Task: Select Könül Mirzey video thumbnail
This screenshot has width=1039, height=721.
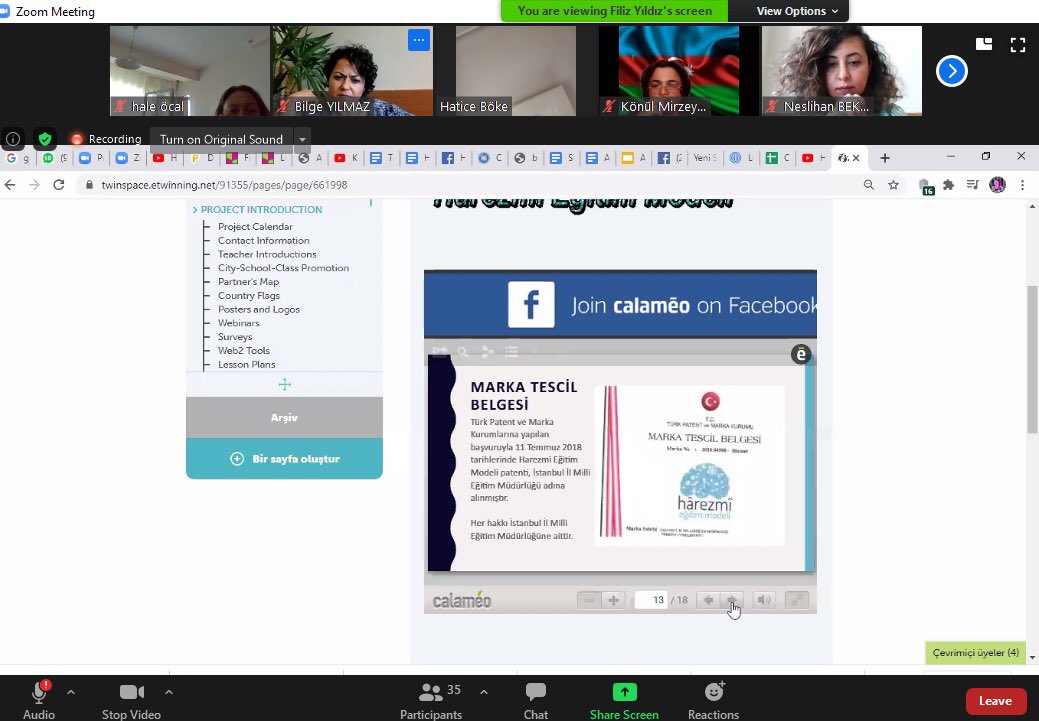Action: (x=679, y=71)
